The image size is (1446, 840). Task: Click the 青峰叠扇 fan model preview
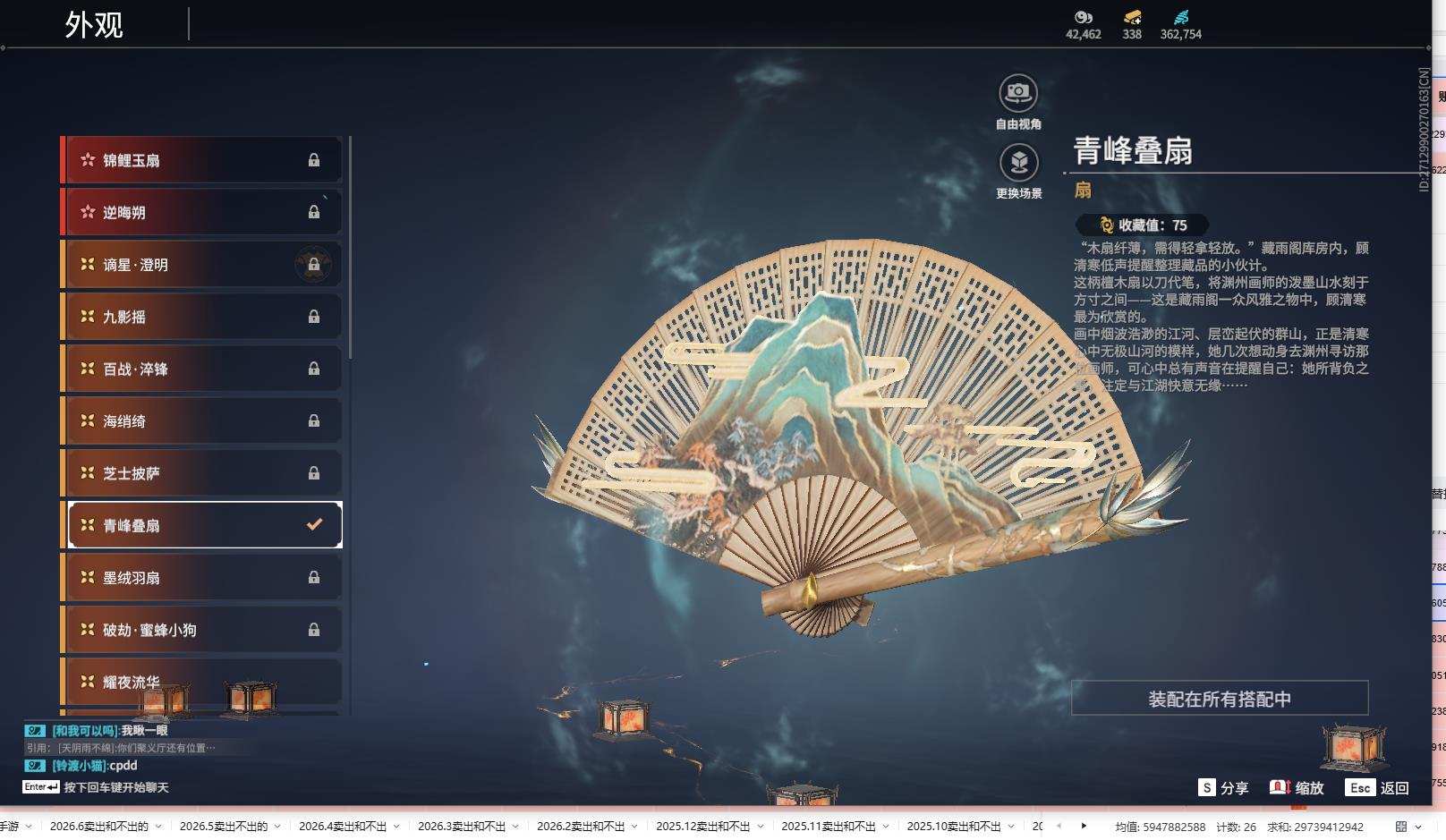(861, 438)
